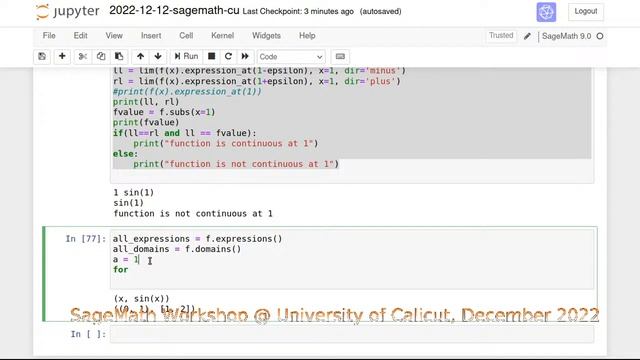640x360 pixels.
Task: Save and checkpoint the notebook
Action: 42,56
